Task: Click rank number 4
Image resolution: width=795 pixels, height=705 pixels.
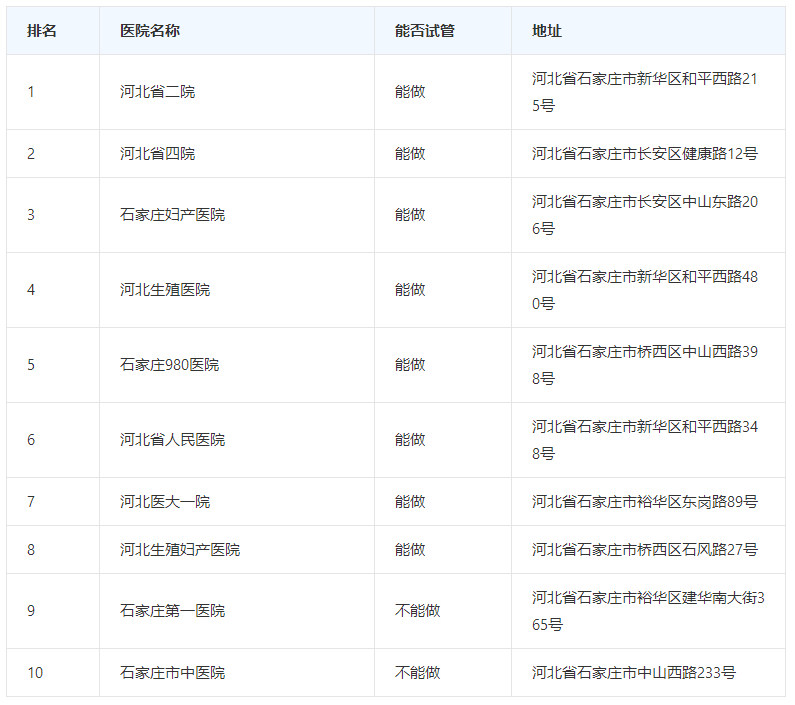Action: [x=31, y=290]
